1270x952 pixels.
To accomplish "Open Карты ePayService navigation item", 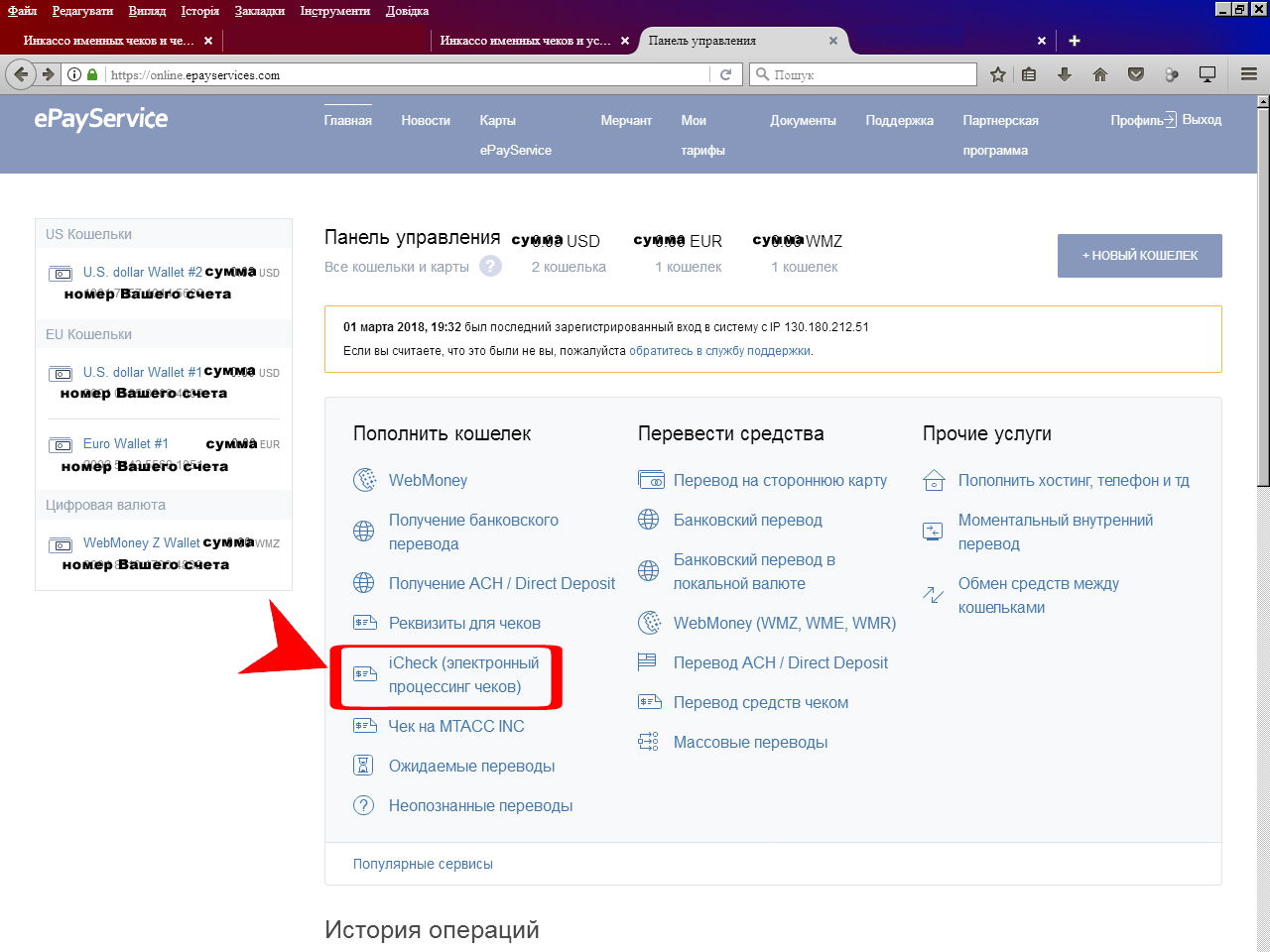I will (x=515, y=135).
